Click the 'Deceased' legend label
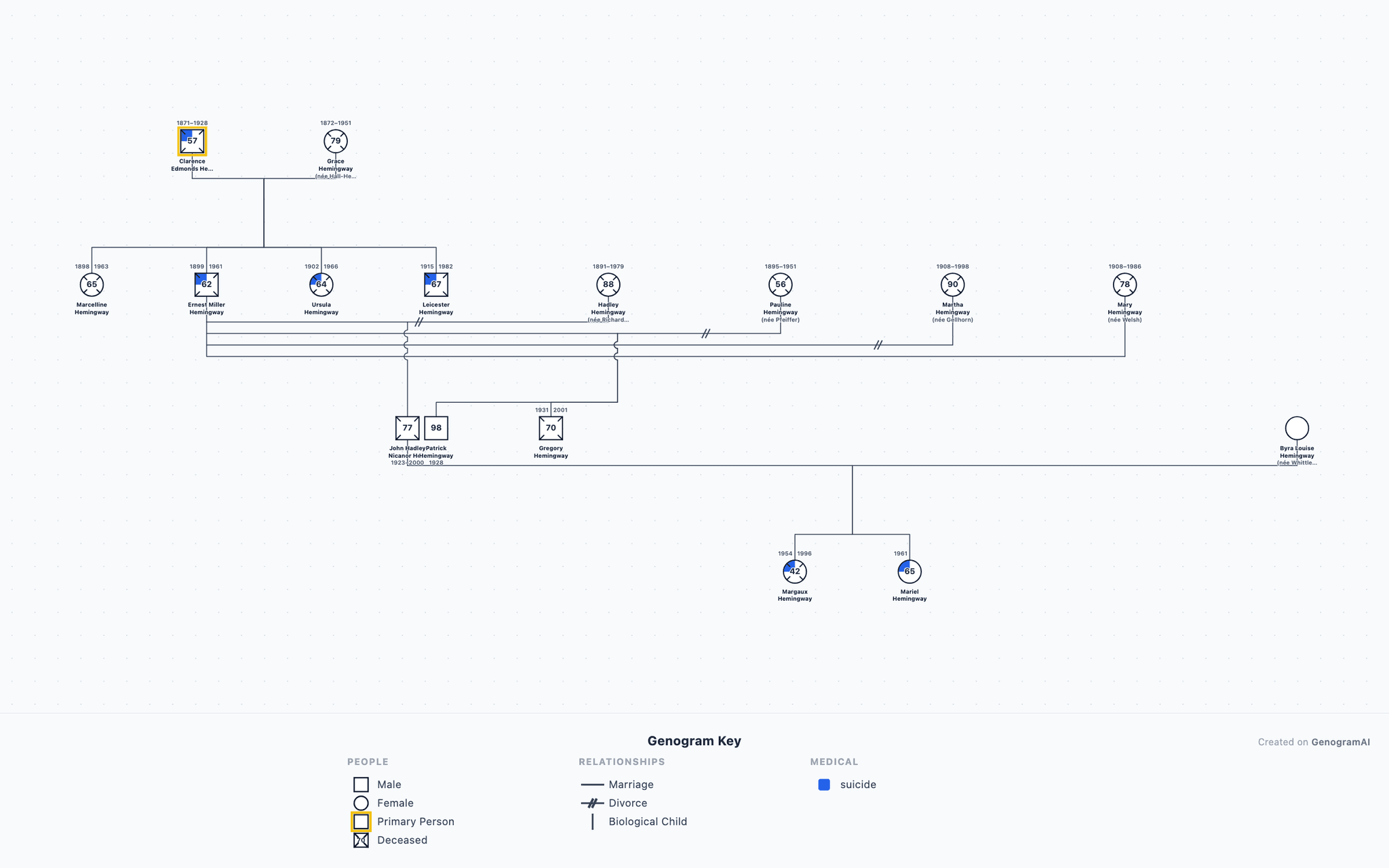This screenshot has width=1389, height=868. click(402, 840)
